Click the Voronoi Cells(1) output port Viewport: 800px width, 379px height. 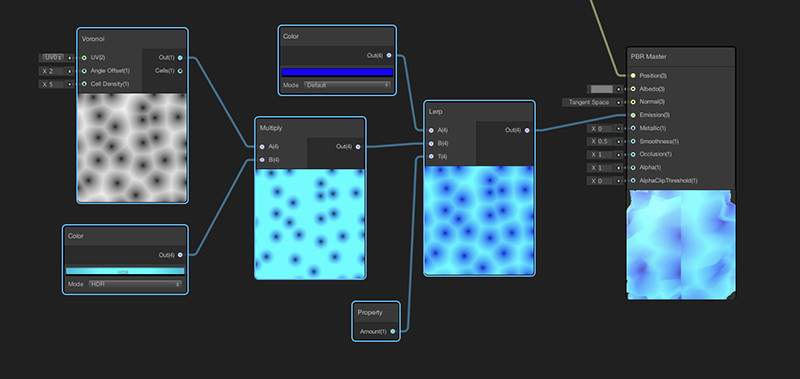point(180,71)
